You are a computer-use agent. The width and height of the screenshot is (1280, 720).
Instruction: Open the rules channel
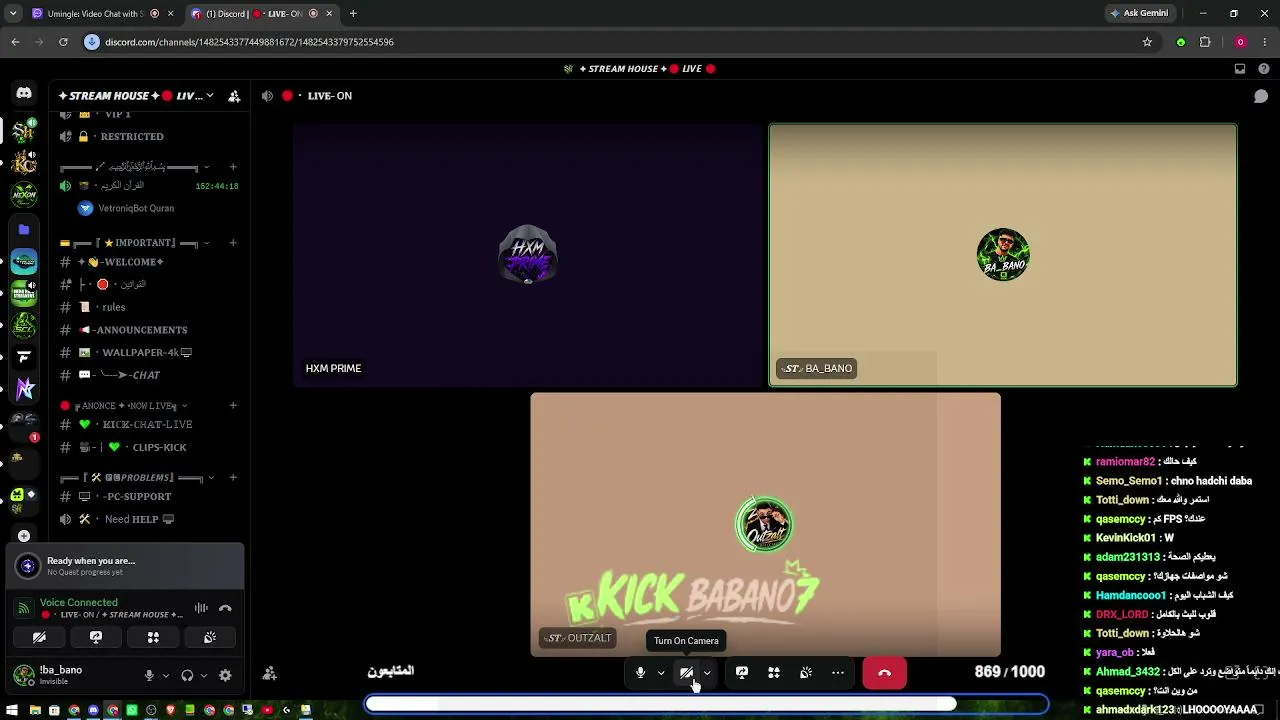click(x=148, y=307)
